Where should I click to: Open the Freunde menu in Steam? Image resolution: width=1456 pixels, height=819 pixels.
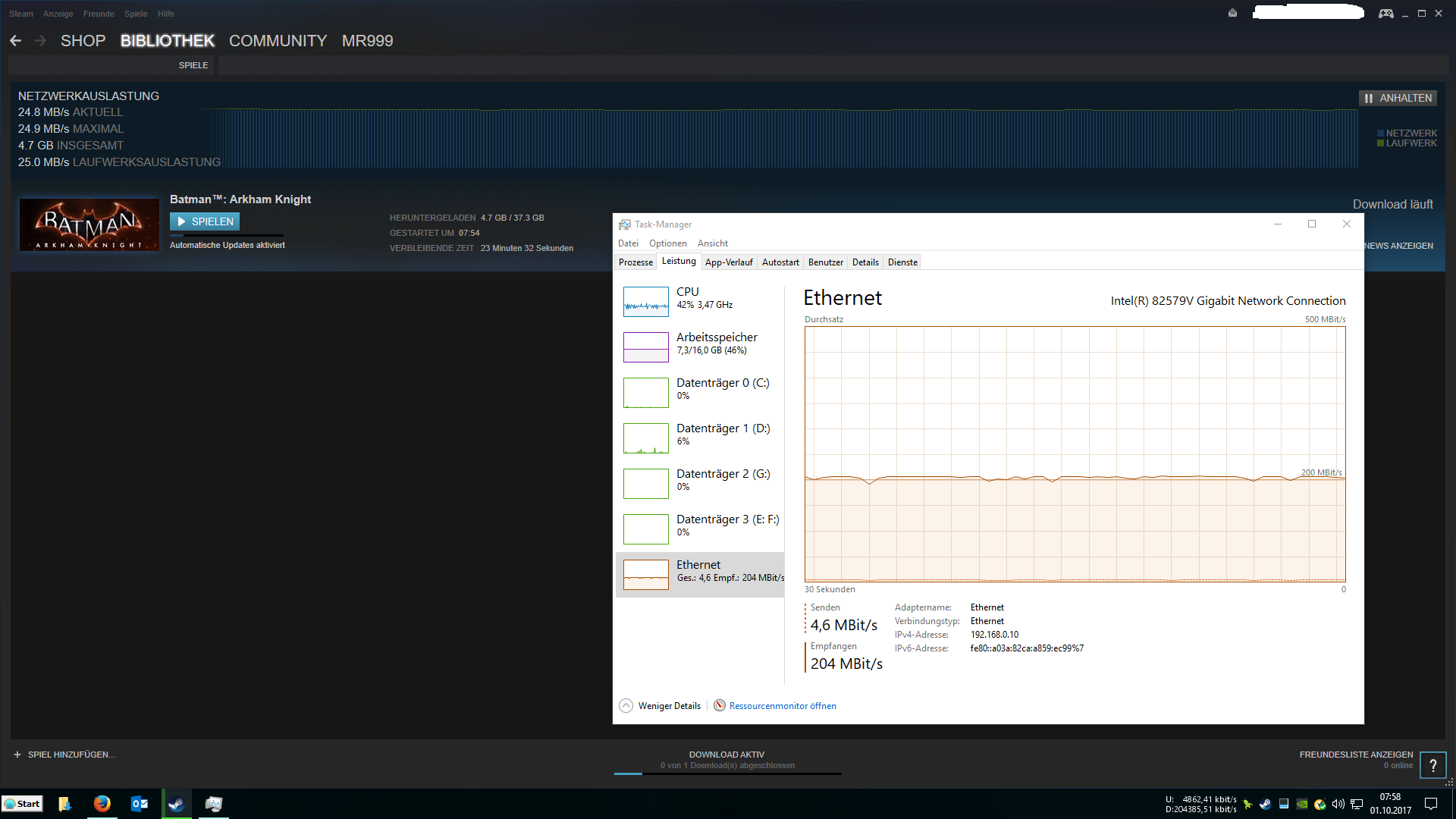[x=99, y=14]
